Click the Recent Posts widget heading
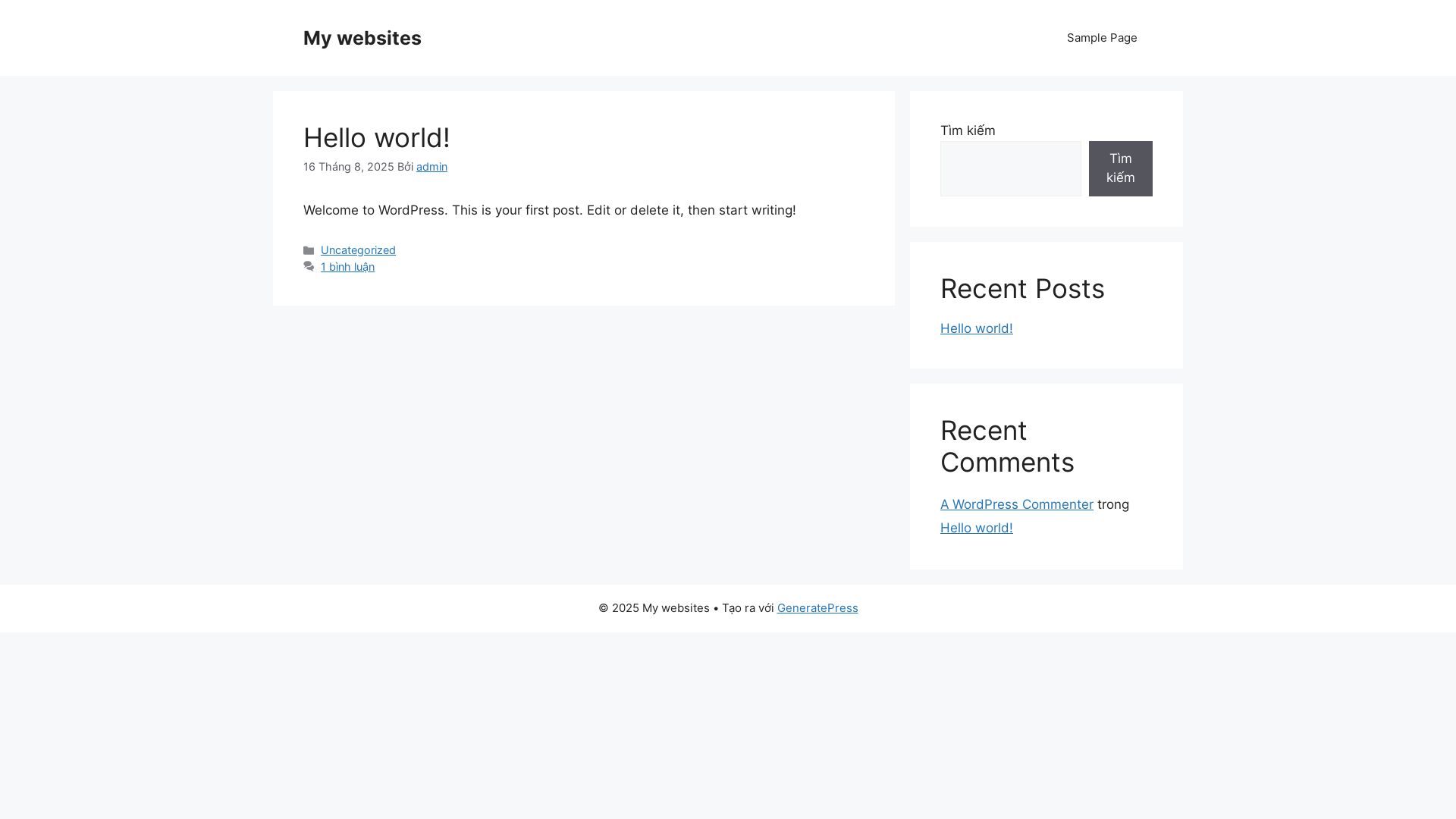This screenshot has height=819, width=1456. (1022, 289)
